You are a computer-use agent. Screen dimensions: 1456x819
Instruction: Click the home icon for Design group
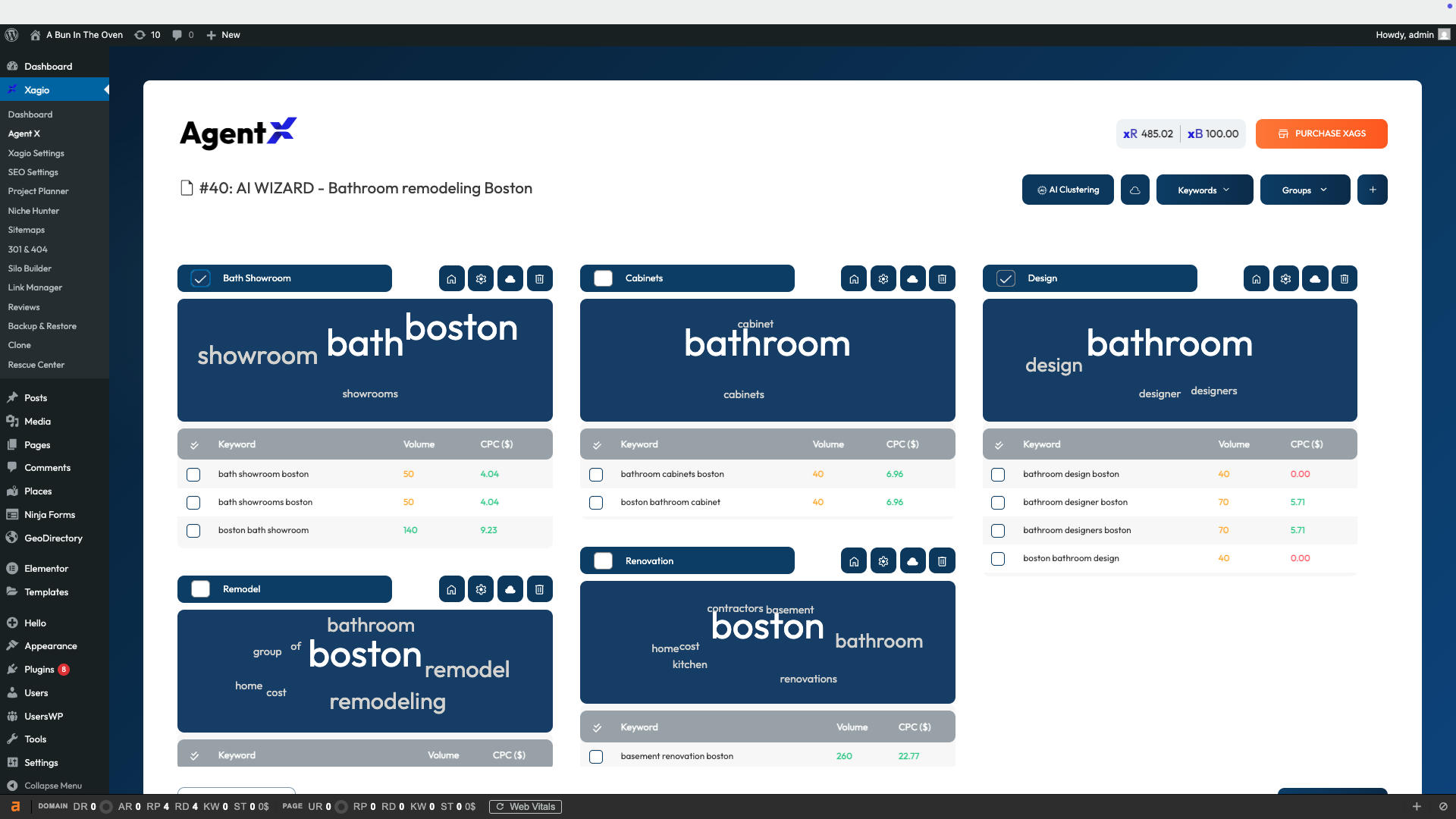(1257, 279)
